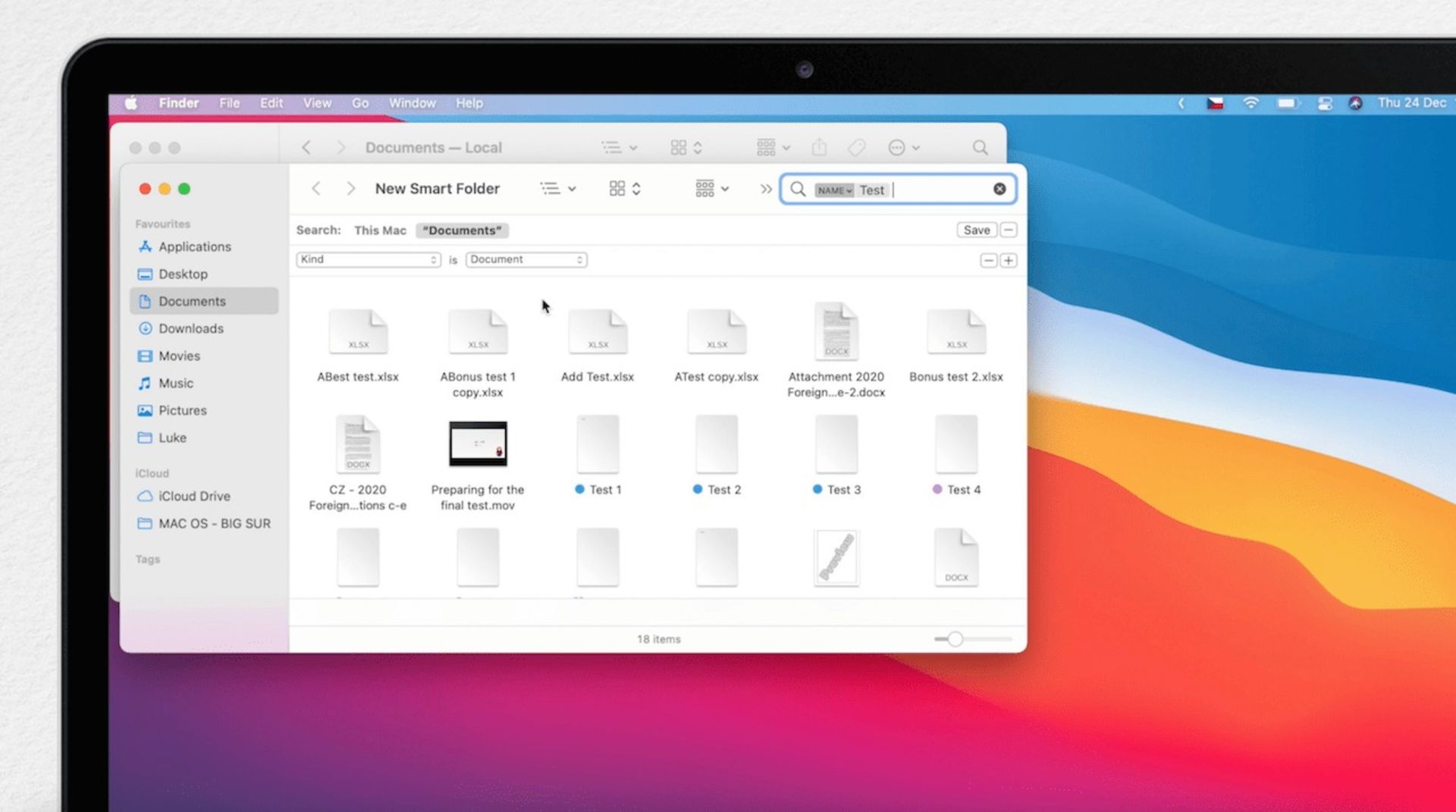Open the group-by view options dropdown

(x=711, y=189)
